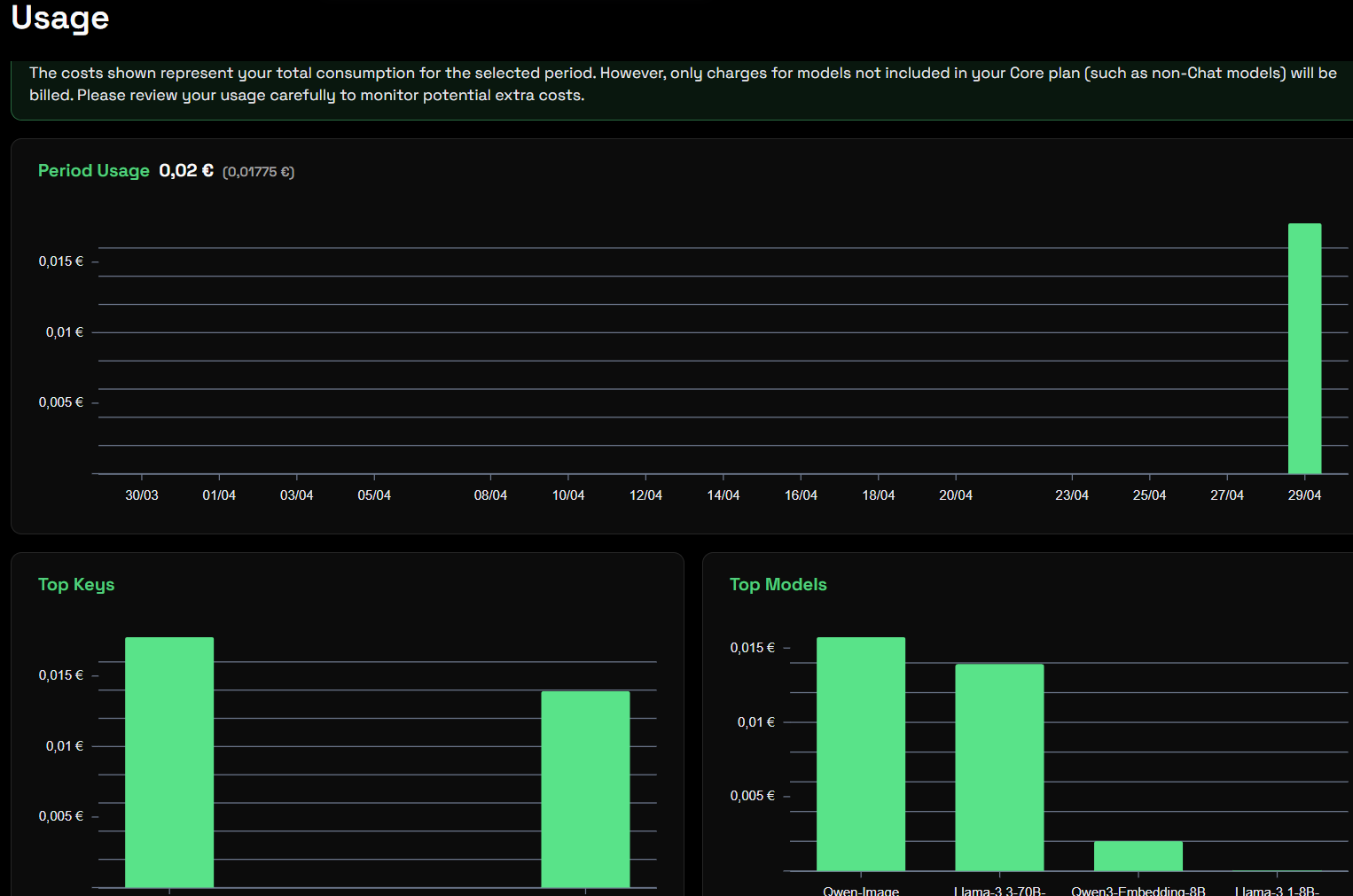Click '0,01 €' axis label in Period Usage chart
The image size is (1353, 896).
tap(65, 332)
